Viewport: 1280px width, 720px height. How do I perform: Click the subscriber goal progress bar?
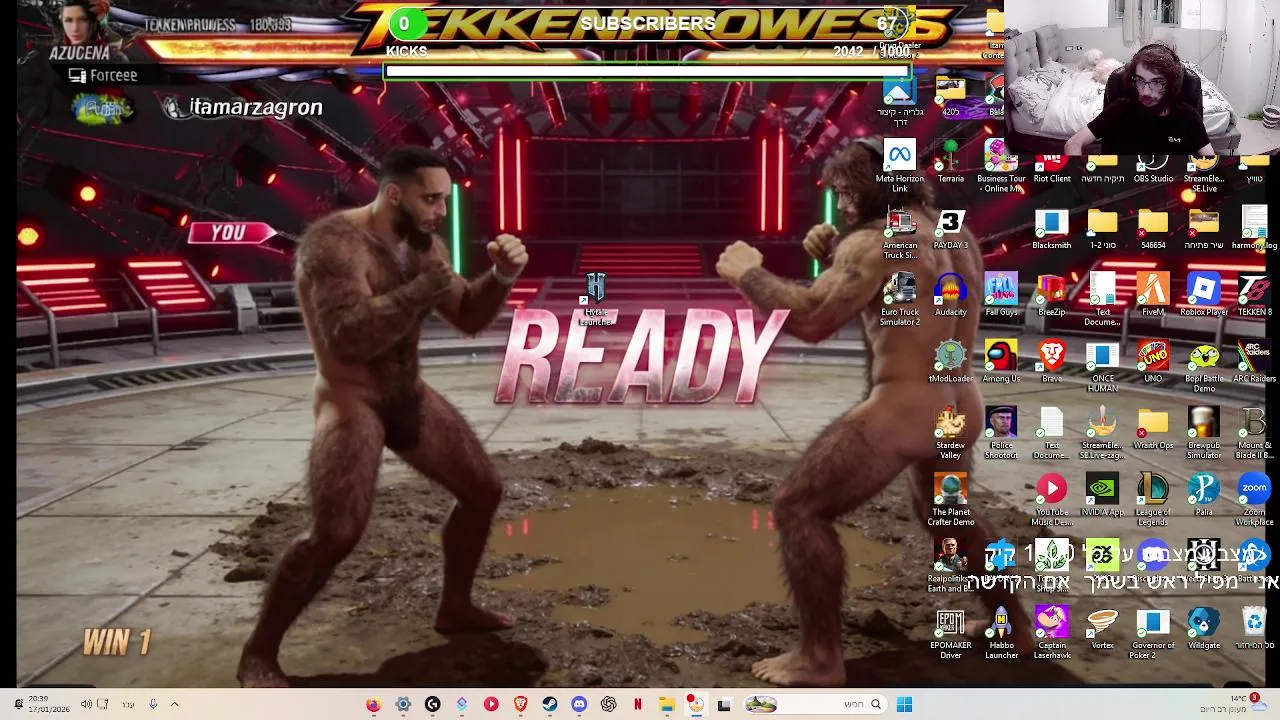[647, 72]
